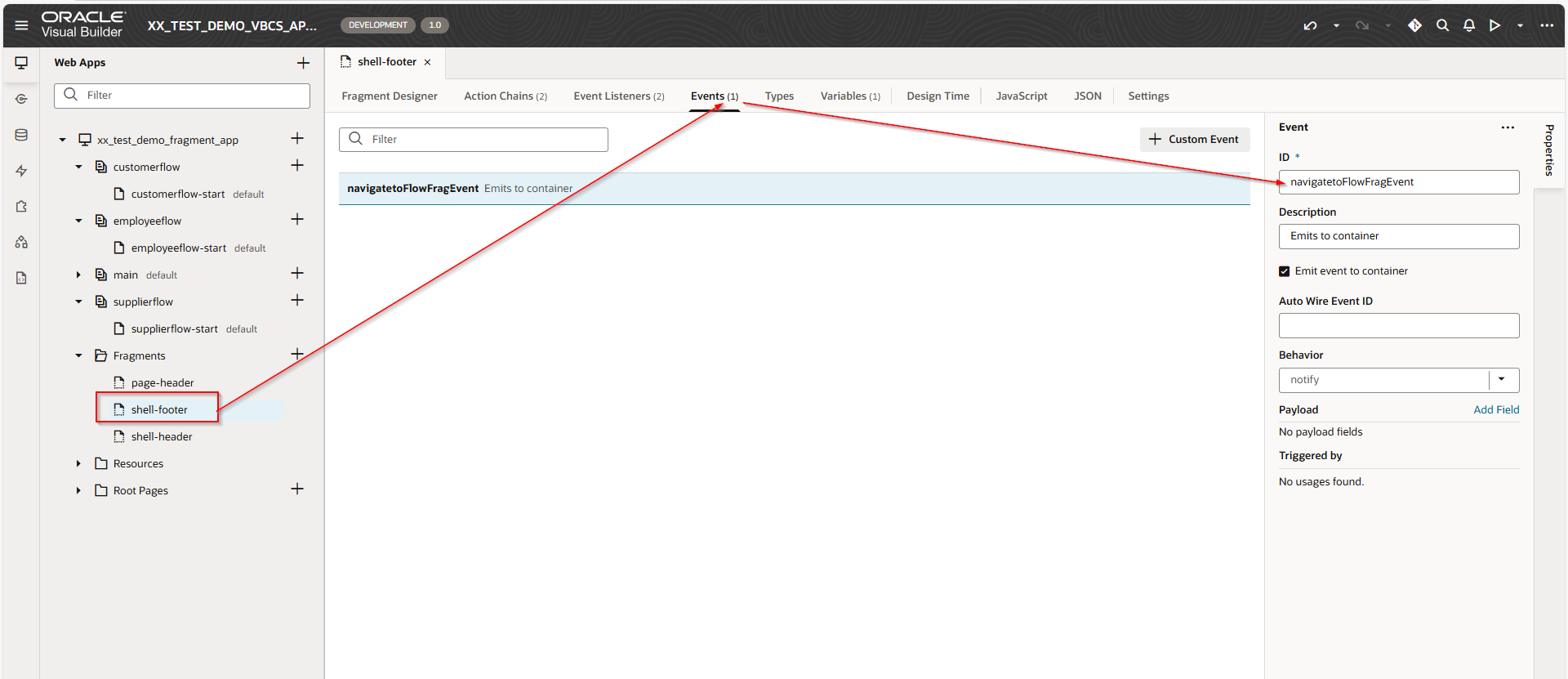Click the search magnifier icon in header
The image size is (1568, 679).
click(x=1442, y=25)
